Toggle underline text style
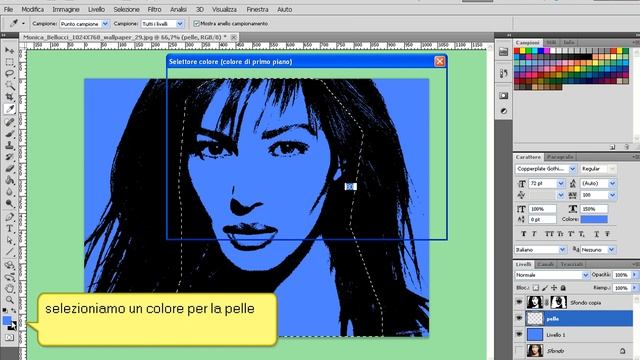Image resolution: width=640 pixels, height=360 pixels. click(x=596, y=234)
